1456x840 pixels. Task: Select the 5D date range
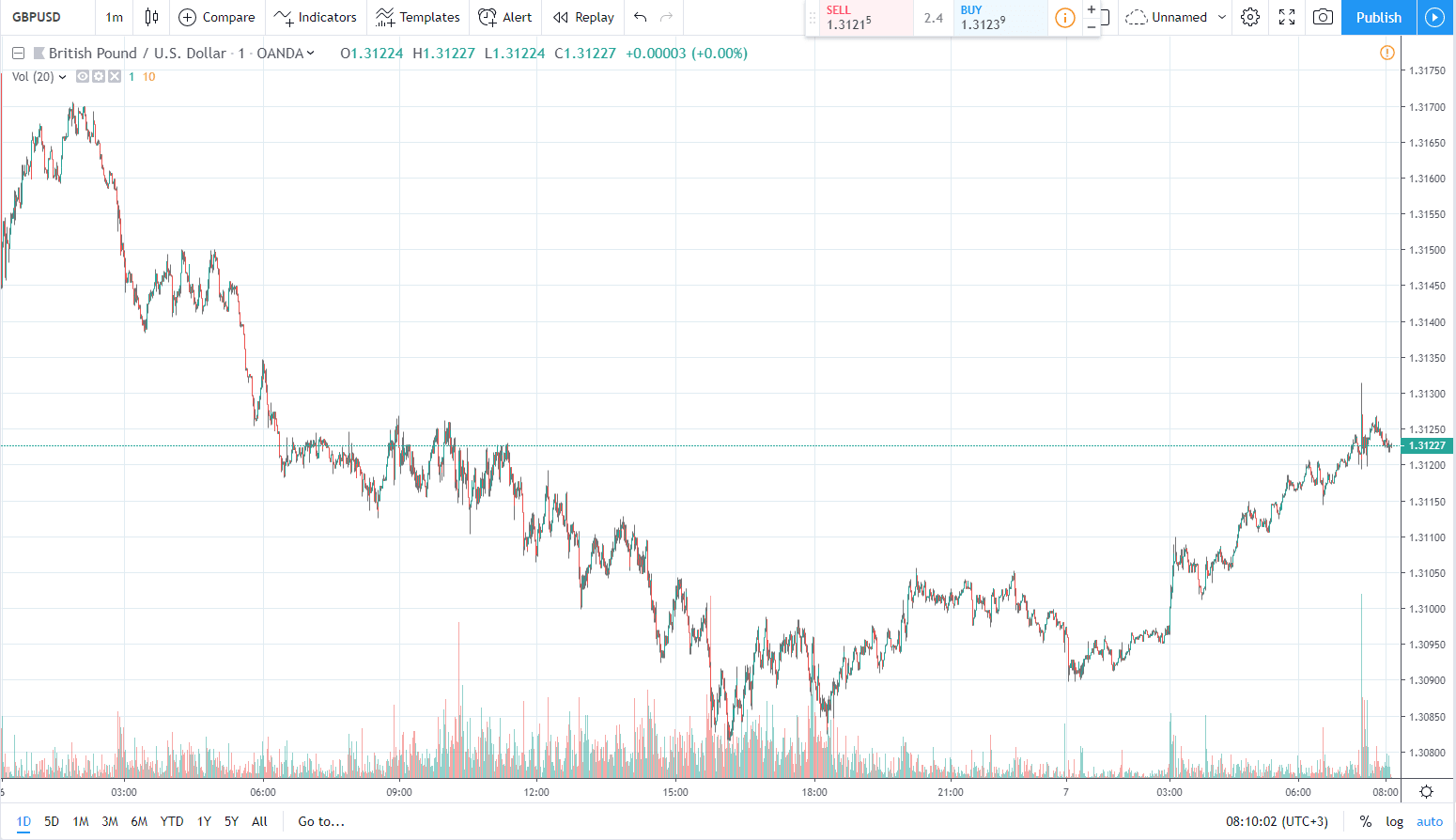tap(52, 821)
